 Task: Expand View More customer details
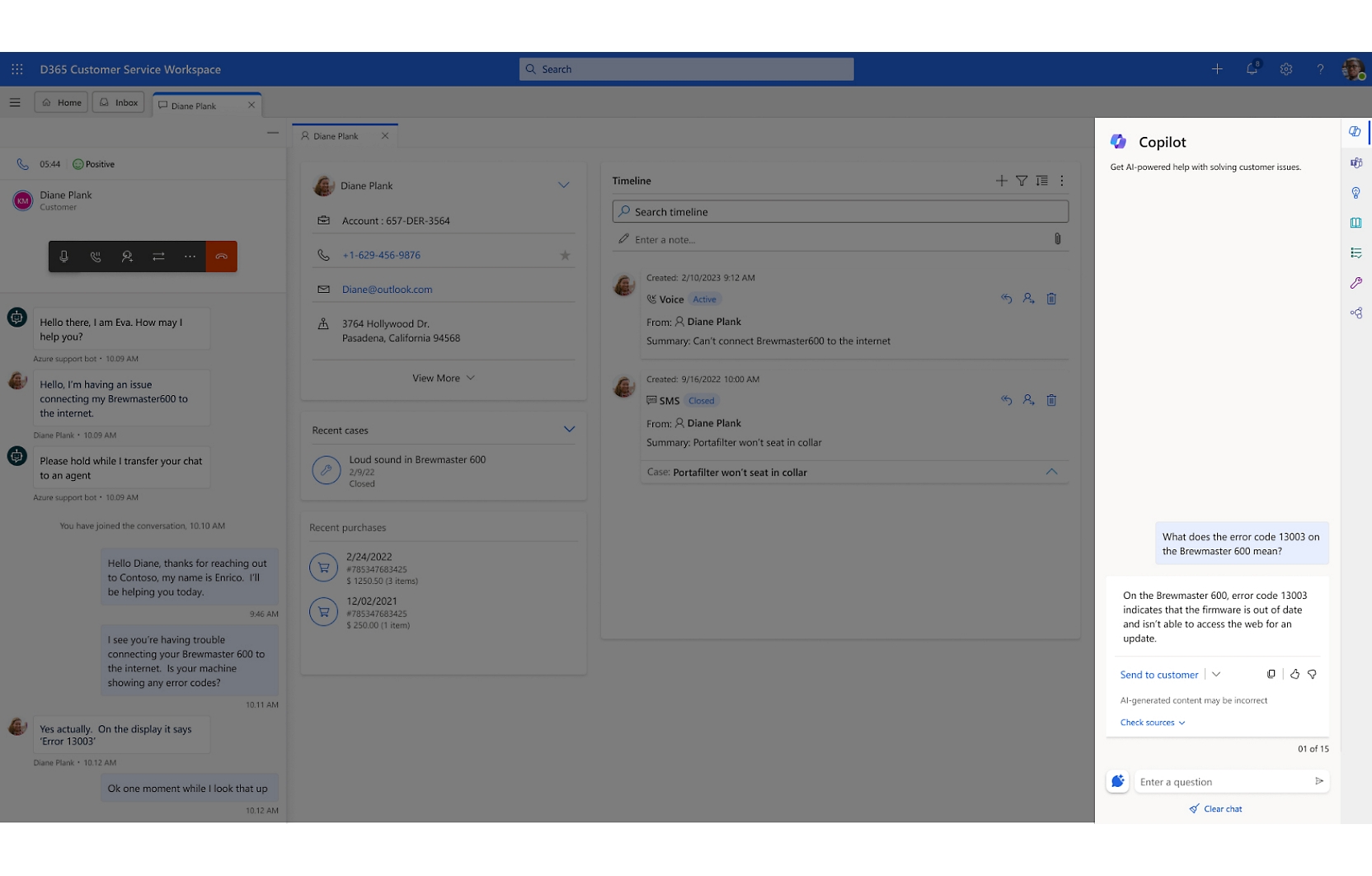(x=444, y=378)
